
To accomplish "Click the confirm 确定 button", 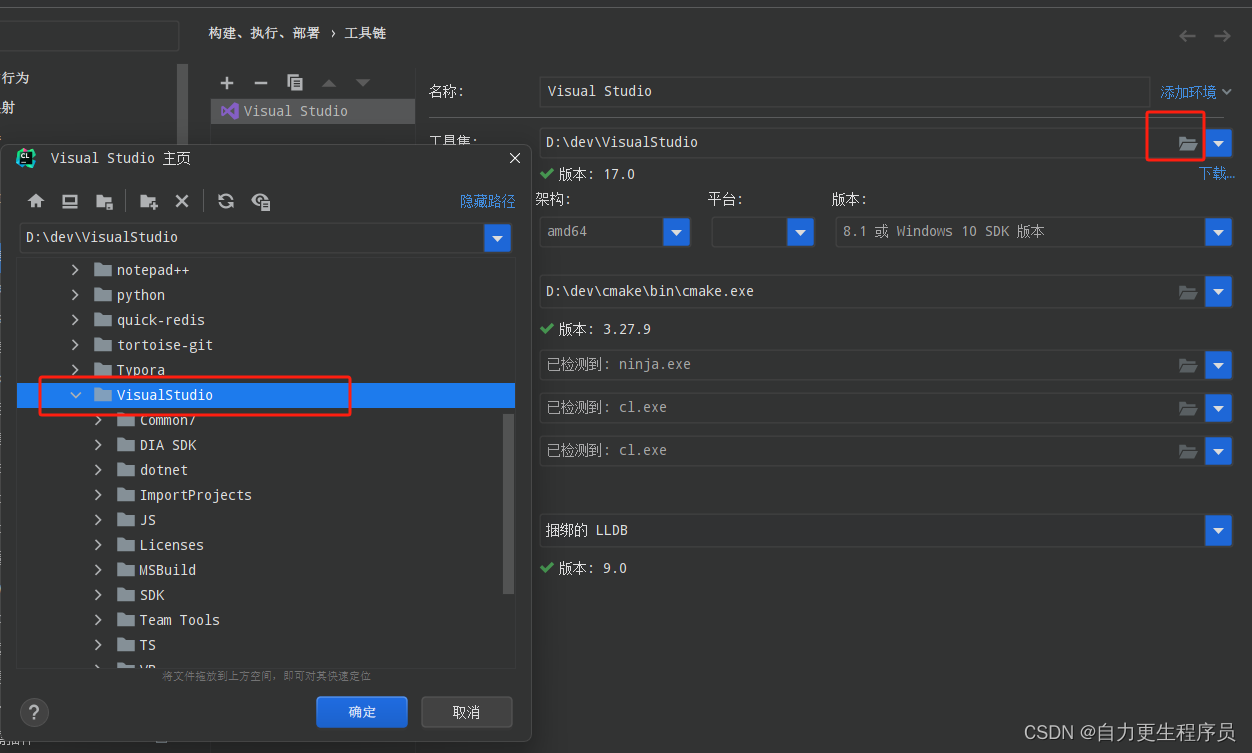I will pos(362,712).
